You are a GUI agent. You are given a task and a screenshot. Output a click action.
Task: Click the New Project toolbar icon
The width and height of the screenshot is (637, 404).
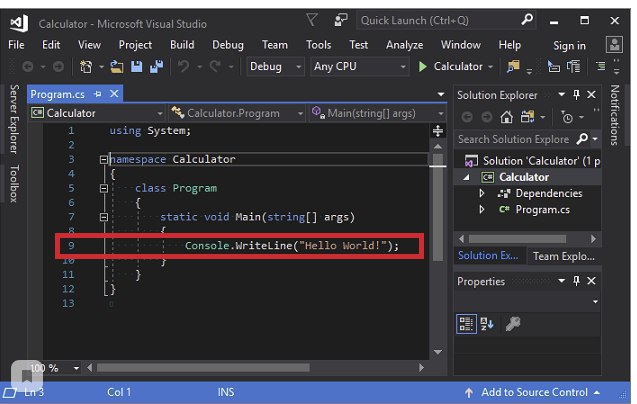pyautogui.click(x=86, y=66)
